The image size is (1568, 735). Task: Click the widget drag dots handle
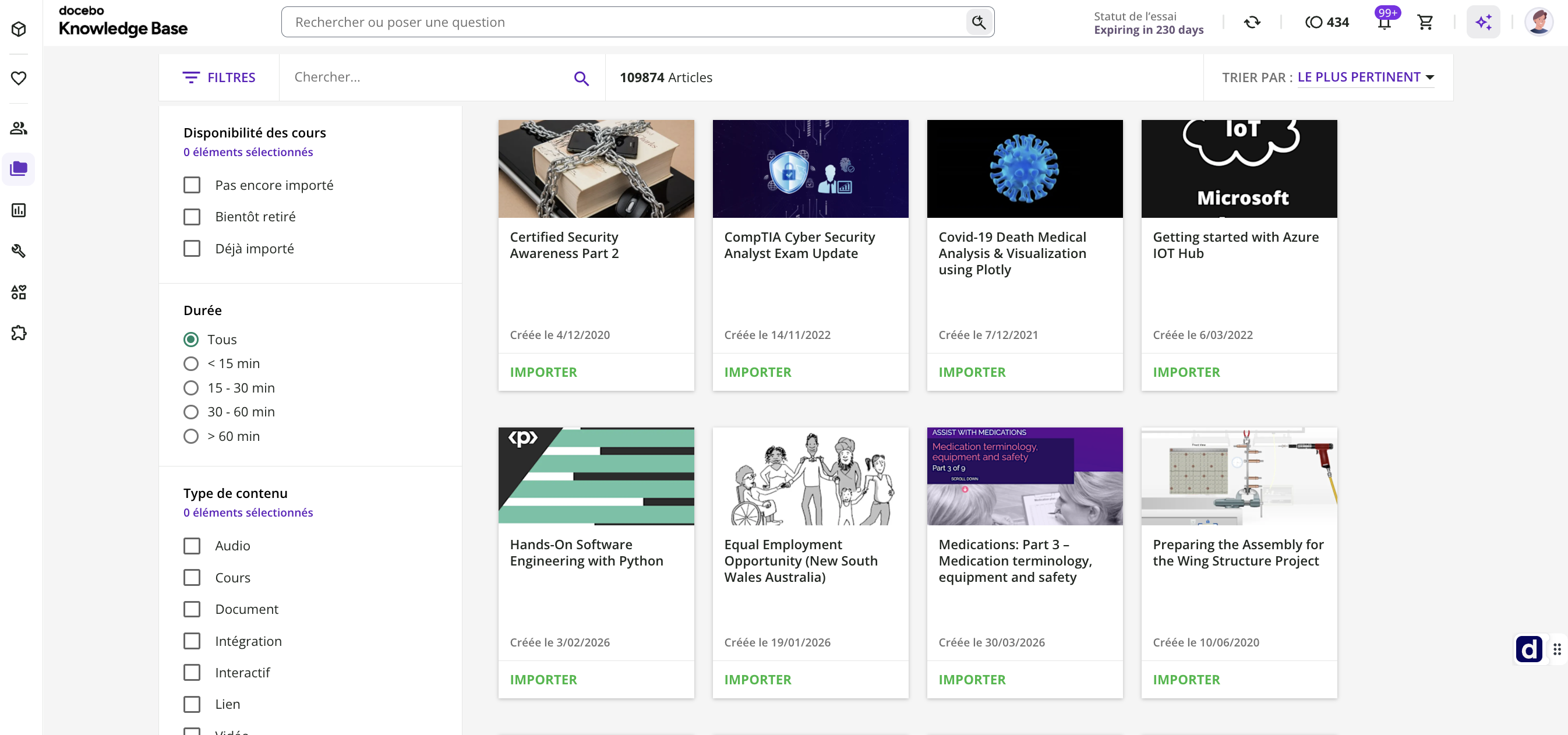click(x=1557, y=649)
